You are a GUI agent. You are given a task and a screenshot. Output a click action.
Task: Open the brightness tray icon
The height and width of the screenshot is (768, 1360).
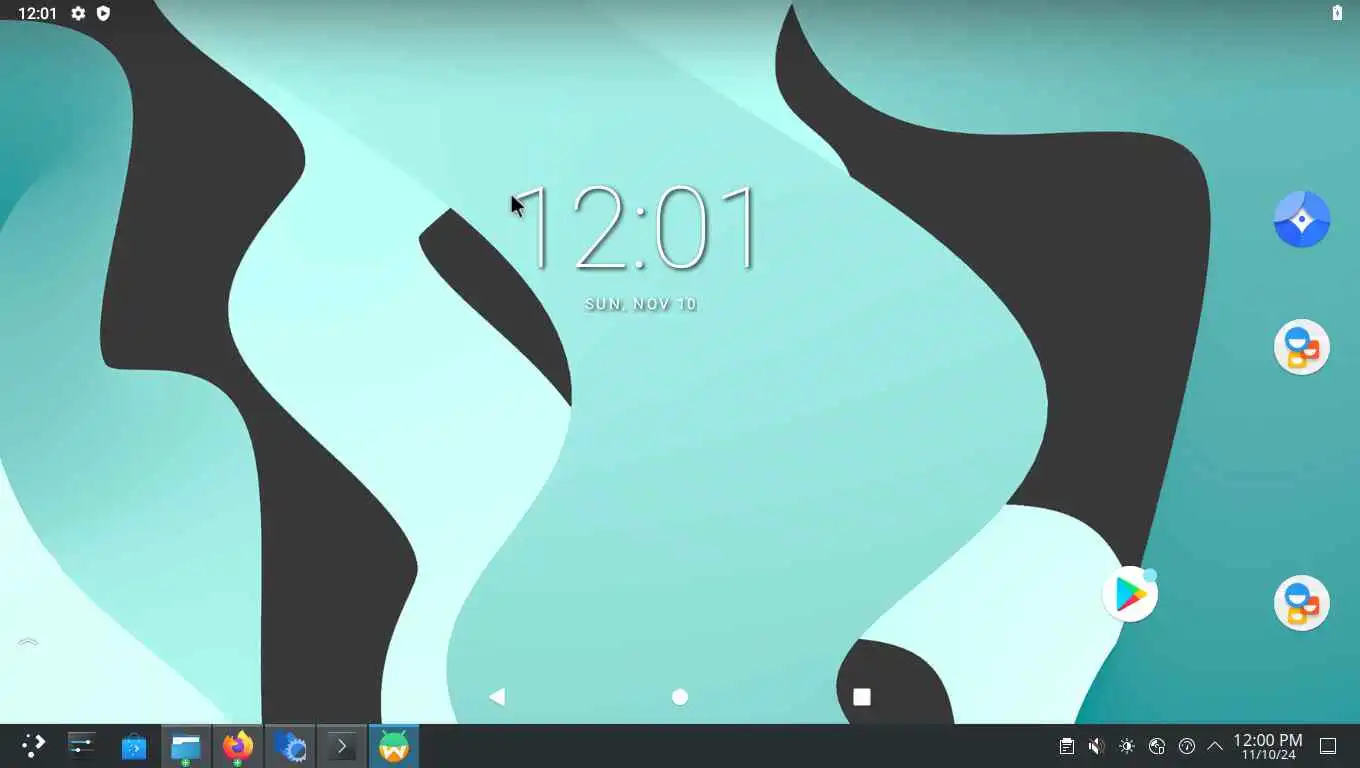[x=1127, y=746]
